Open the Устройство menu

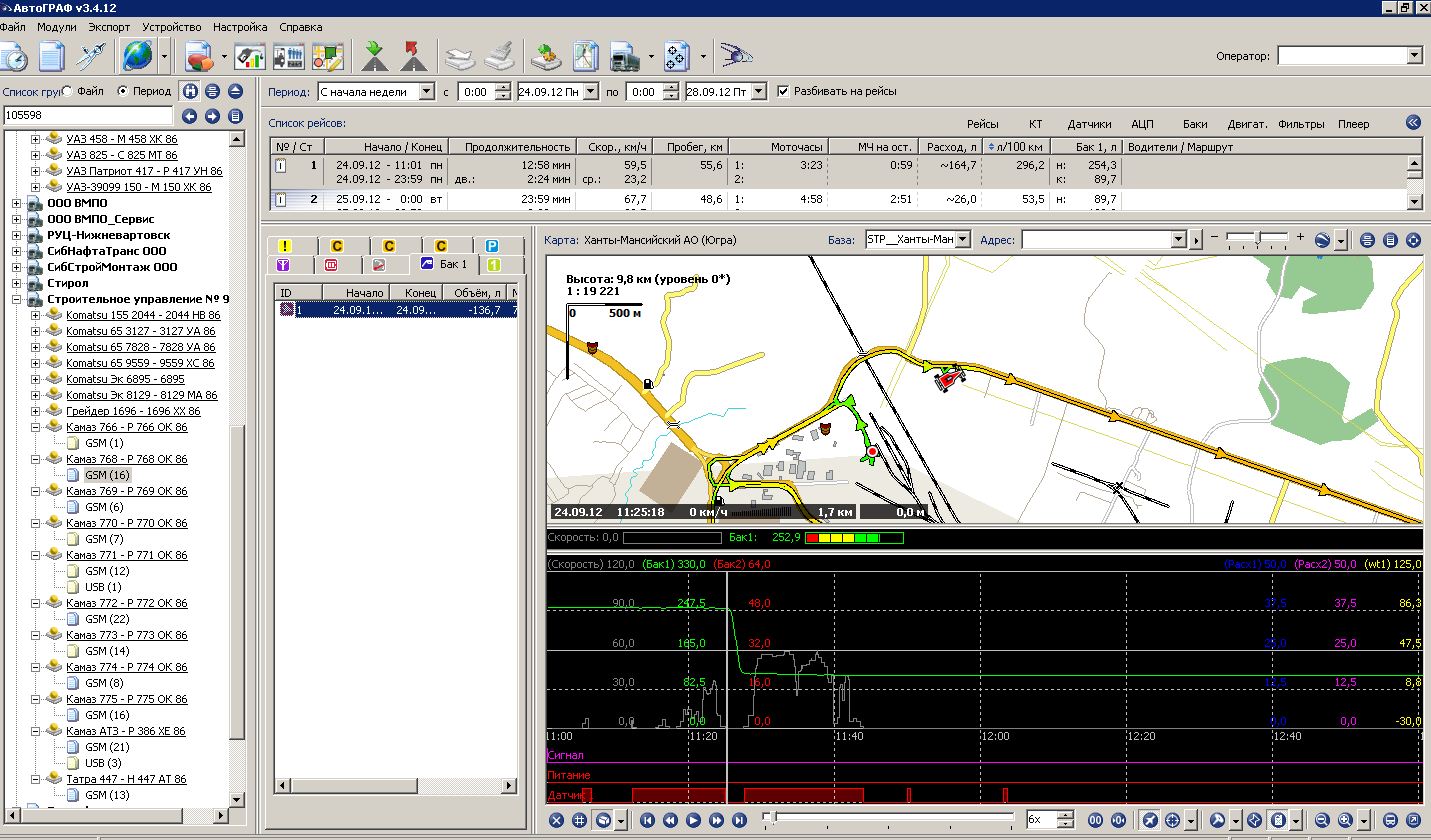[172, 27]
